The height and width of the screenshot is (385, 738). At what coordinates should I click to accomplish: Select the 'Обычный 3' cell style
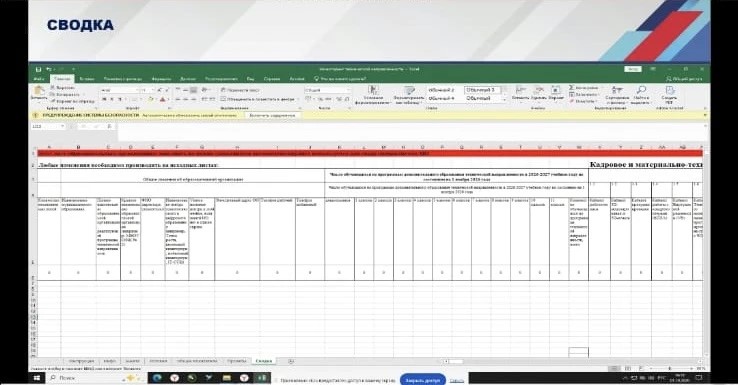click(x=482, y=89)
